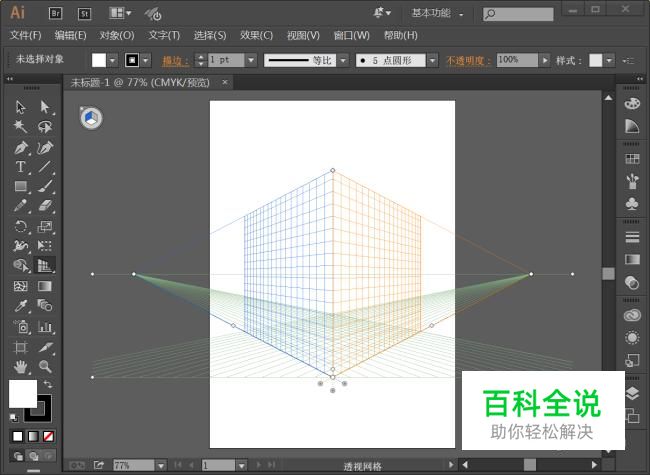
Task: Open the 样式 graphic style dropdown
Action: (609, 61)
